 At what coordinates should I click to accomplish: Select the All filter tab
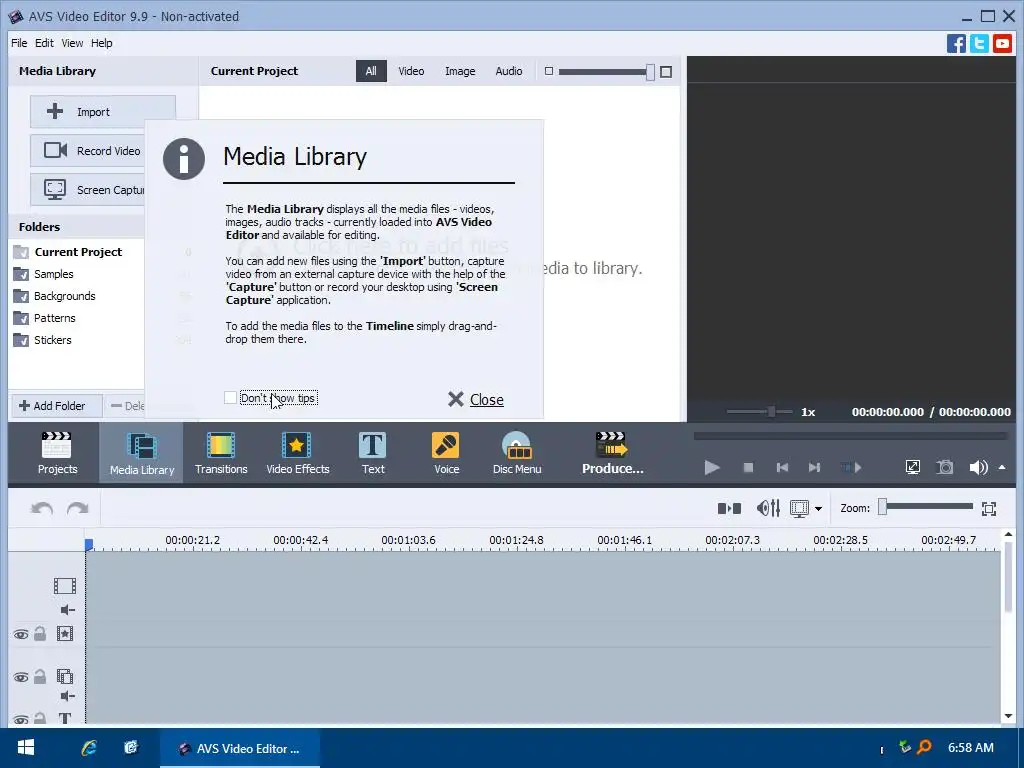coord(371,71)
